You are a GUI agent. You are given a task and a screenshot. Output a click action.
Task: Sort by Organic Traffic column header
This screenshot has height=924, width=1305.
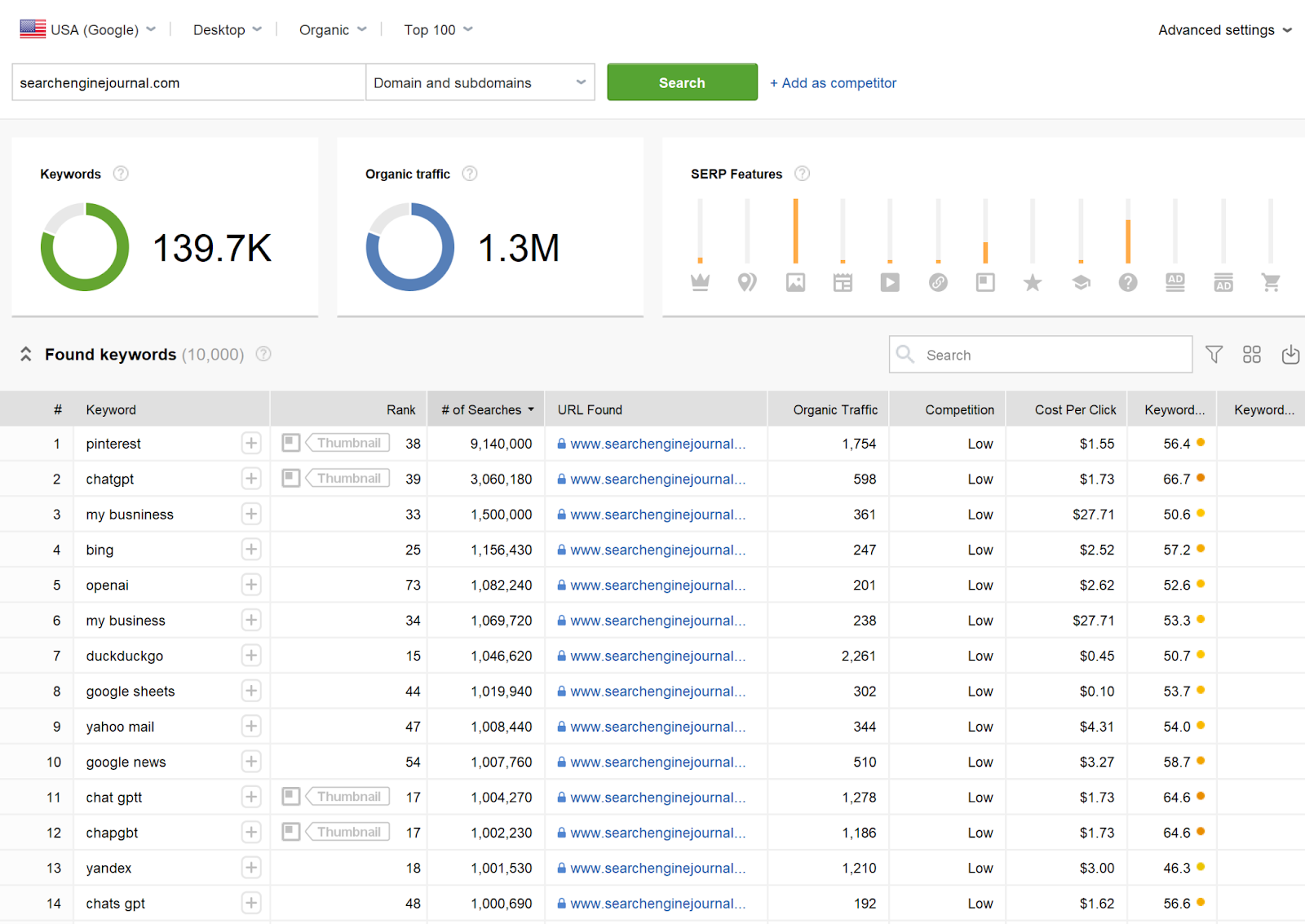[x=834, y=410]
